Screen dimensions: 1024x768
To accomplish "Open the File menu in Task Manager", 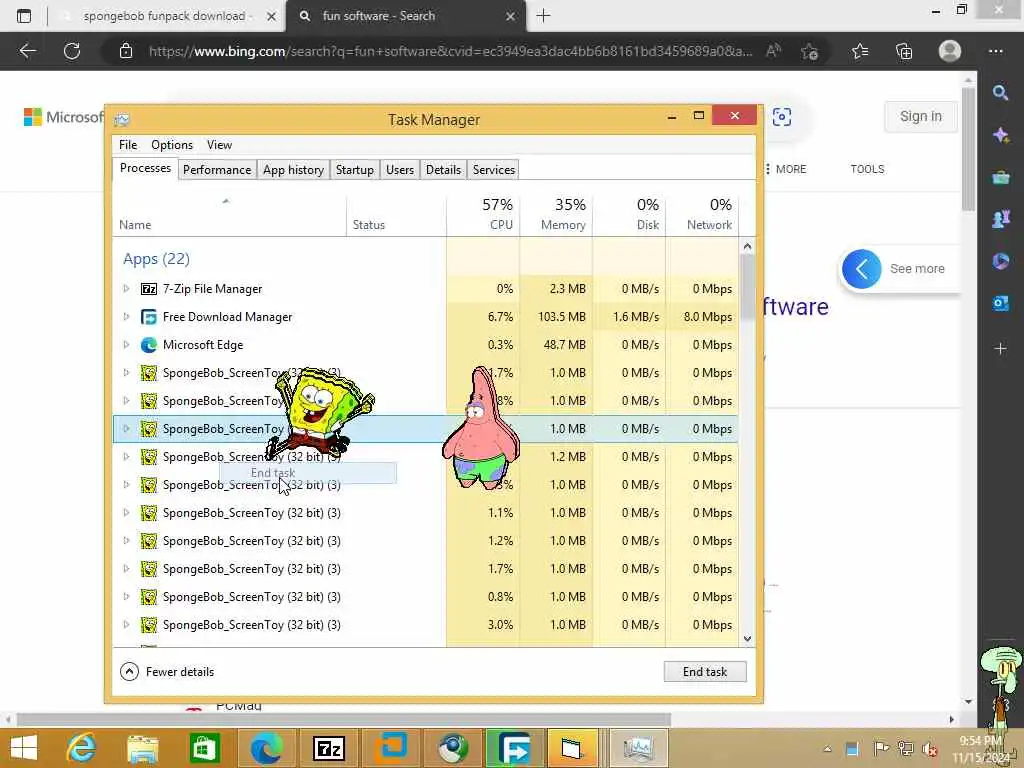I will click(128, 145).
